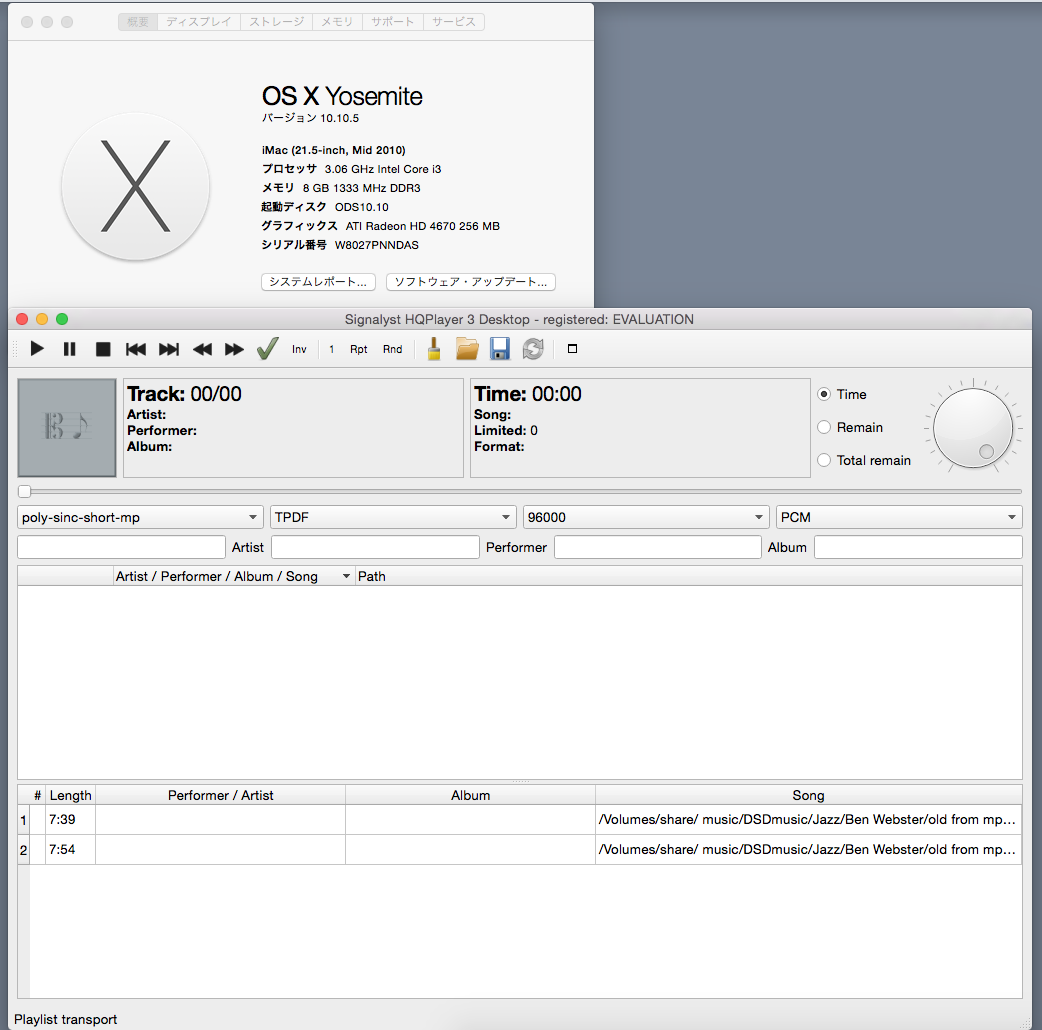Screen dimensions: 1042x1030
Task: Switch to メモリ tab in About This Mac
Action: coord(337,22)
